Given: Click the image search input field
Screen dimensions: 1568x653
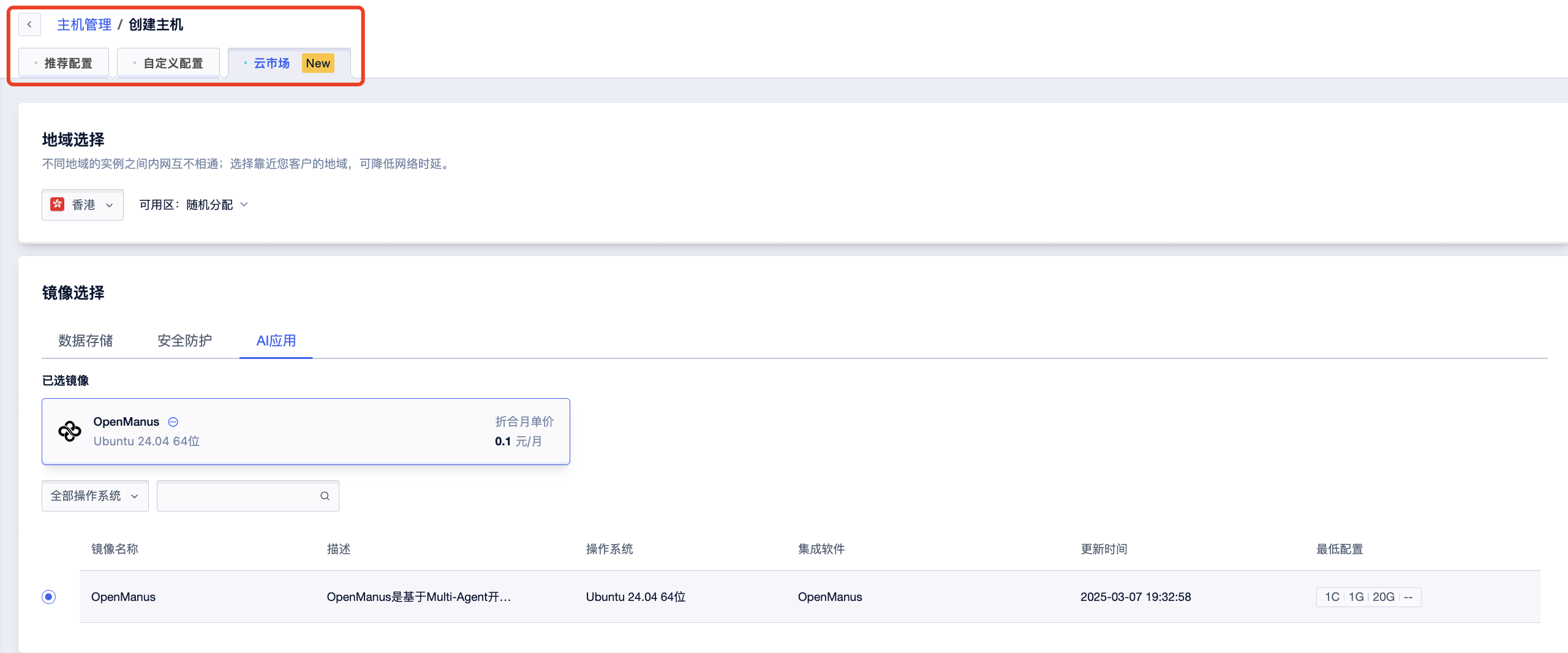Looking at the screenshot, I should tap(239, 496).
